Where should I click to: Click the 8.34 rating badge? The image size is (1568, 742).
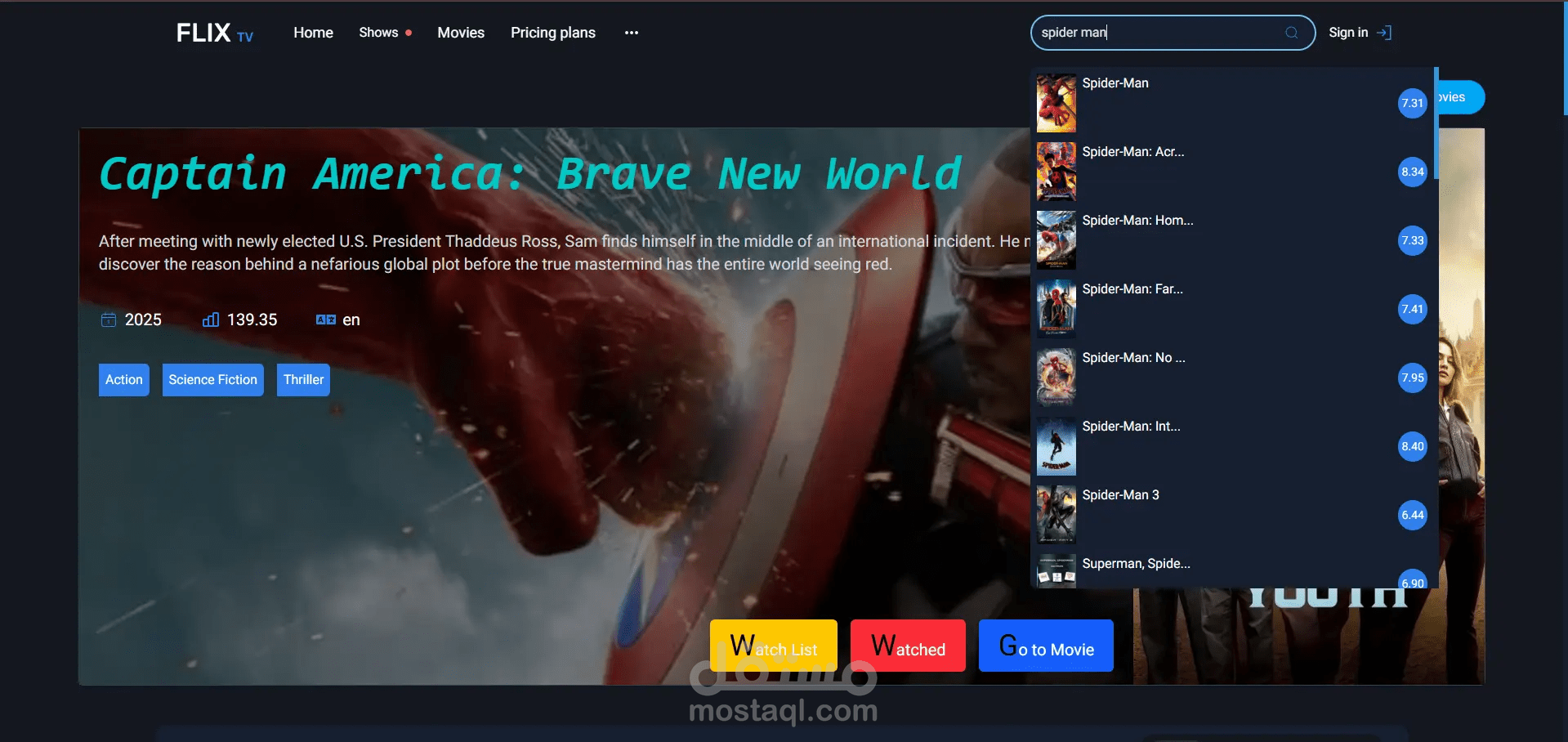pos(1412,172)
